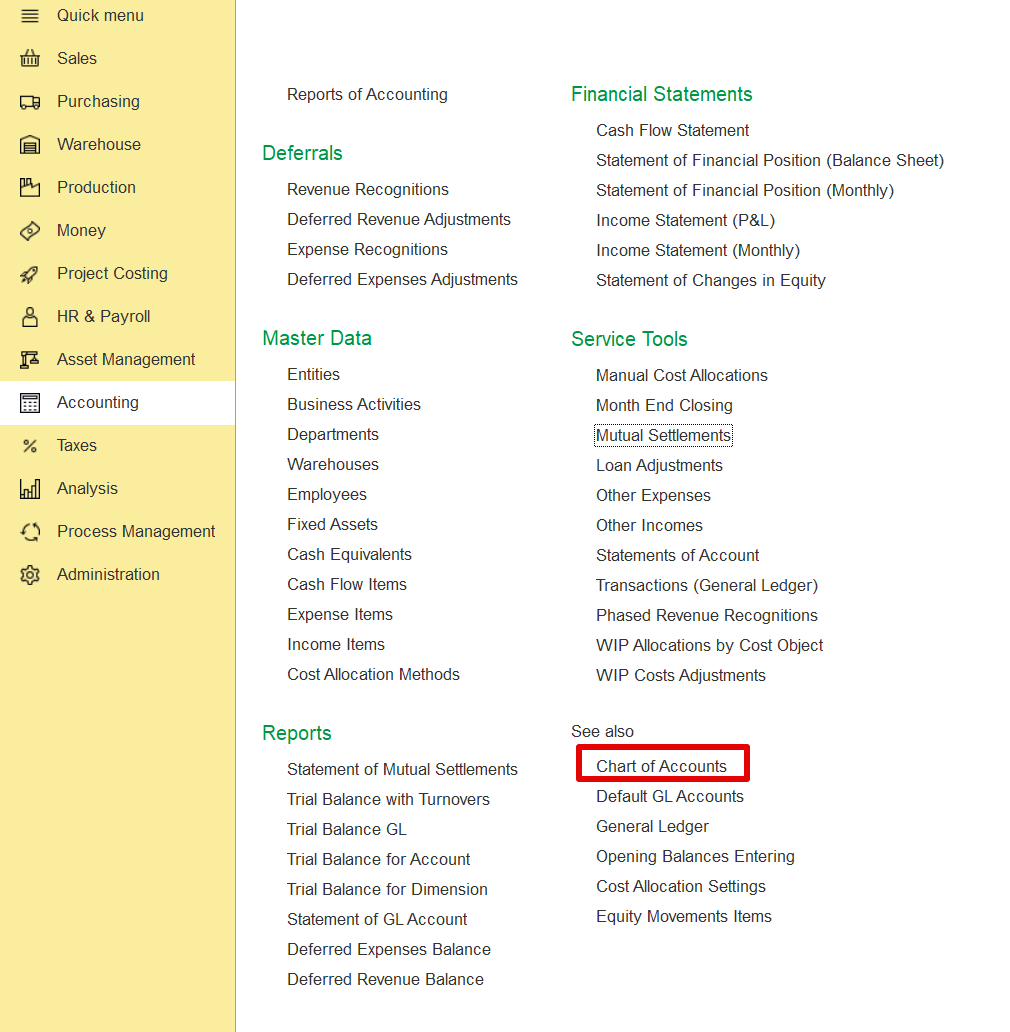Open Fixed Assets list
The width and height of the screenshot is (1010, 1032).
[332, 525]
